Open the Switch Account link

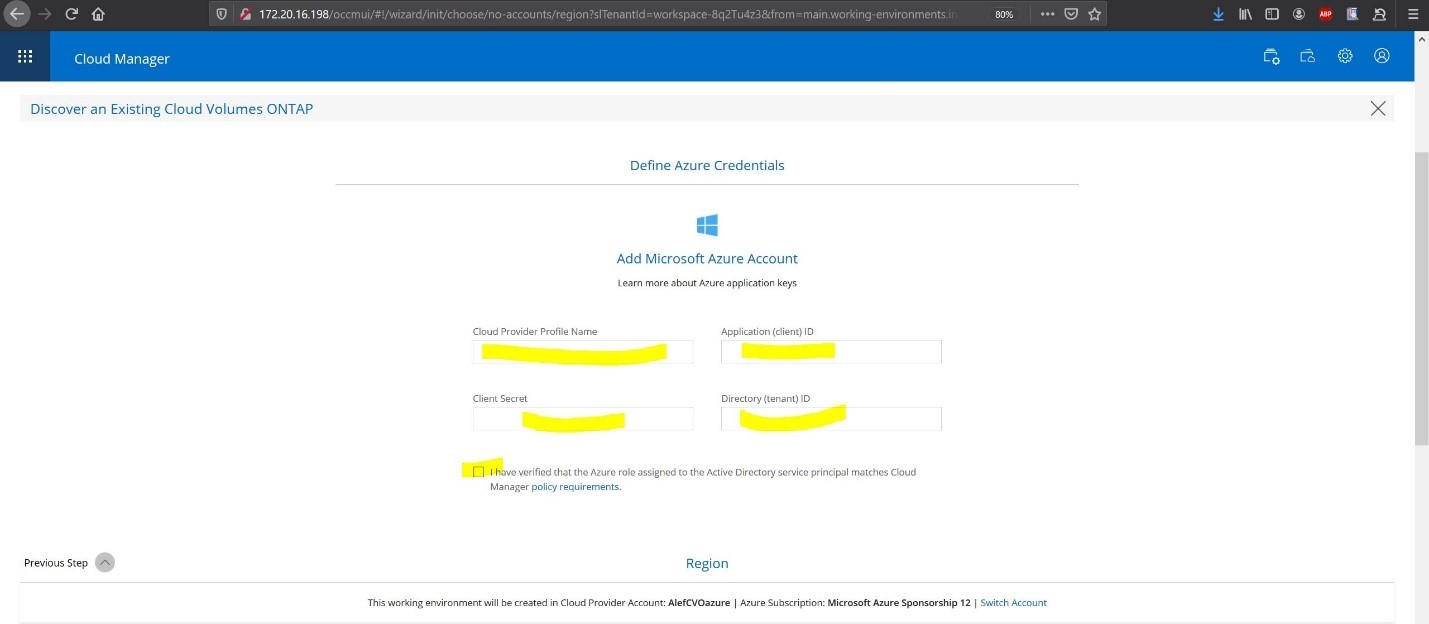[1014, 603]
